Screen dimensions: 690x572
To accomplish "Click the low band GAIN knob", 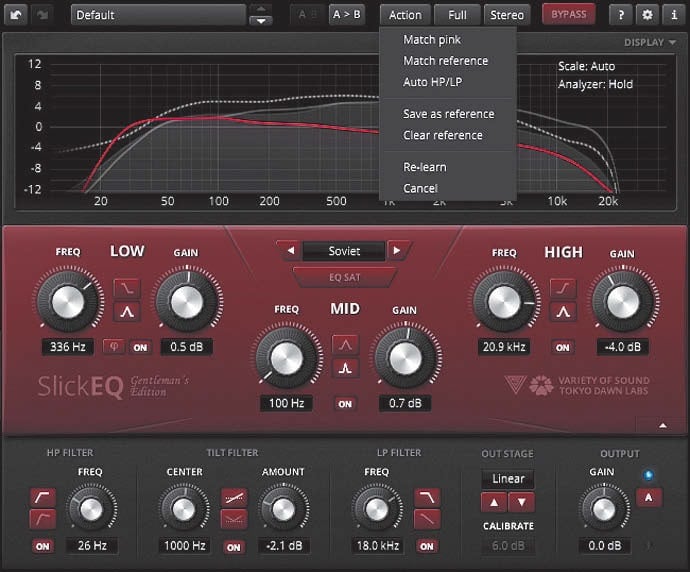I will click(187, 302).
